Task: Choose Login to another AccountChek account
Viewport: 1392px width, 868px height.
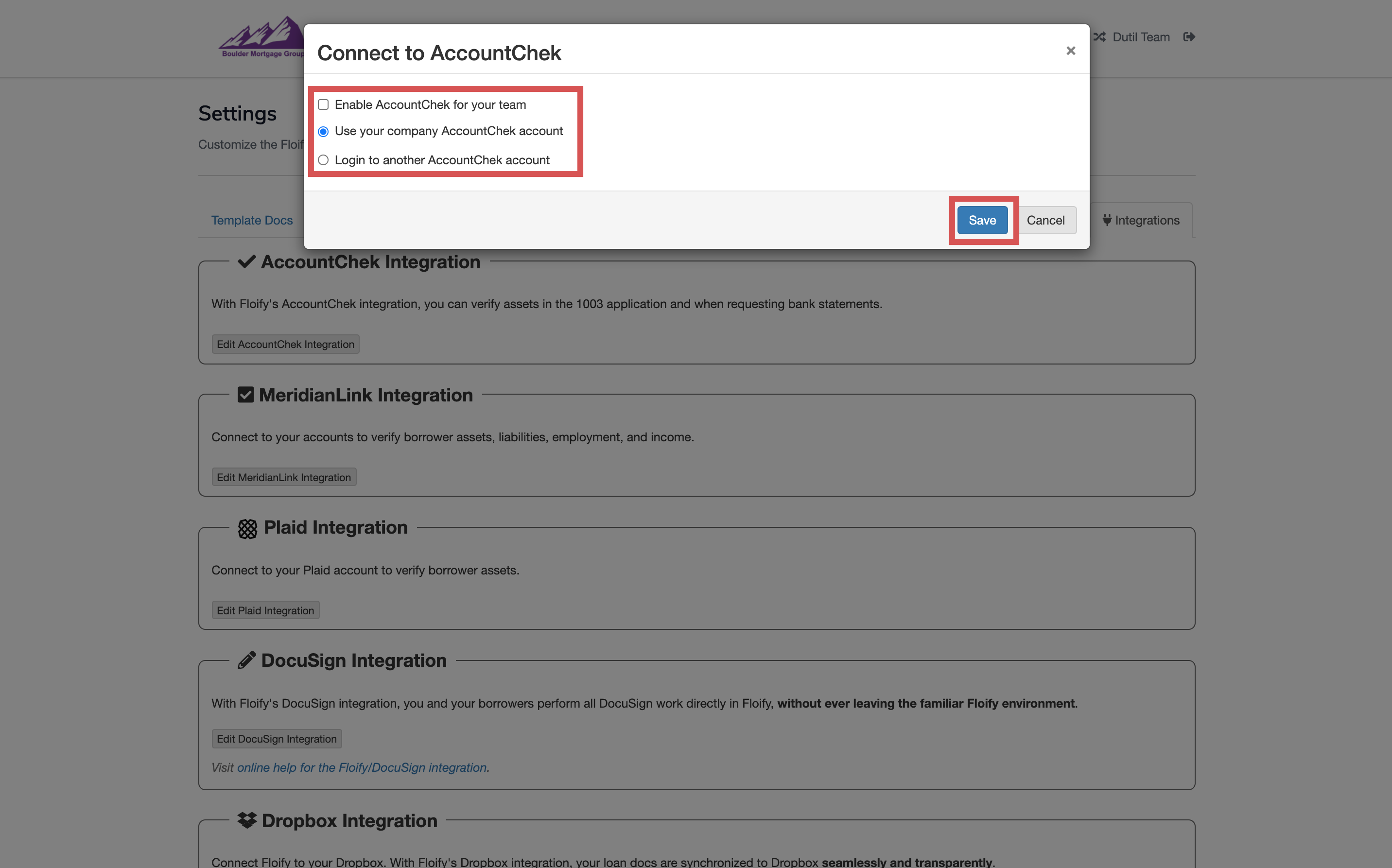Action: coord(323,160)
